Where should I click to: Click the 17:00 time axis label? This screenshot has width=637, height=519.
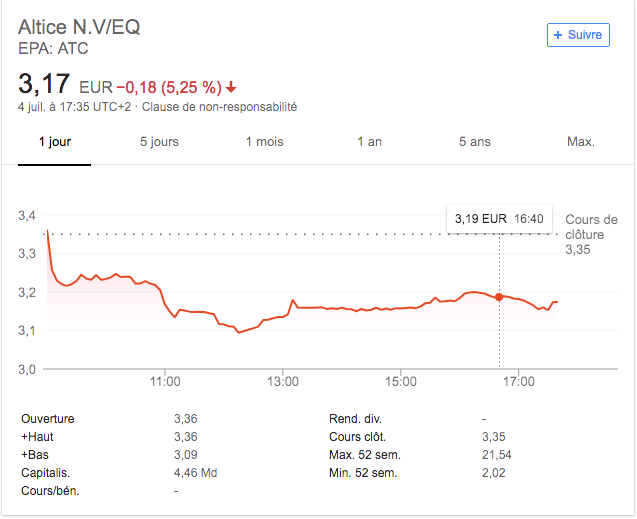click(x=519, y=382)
